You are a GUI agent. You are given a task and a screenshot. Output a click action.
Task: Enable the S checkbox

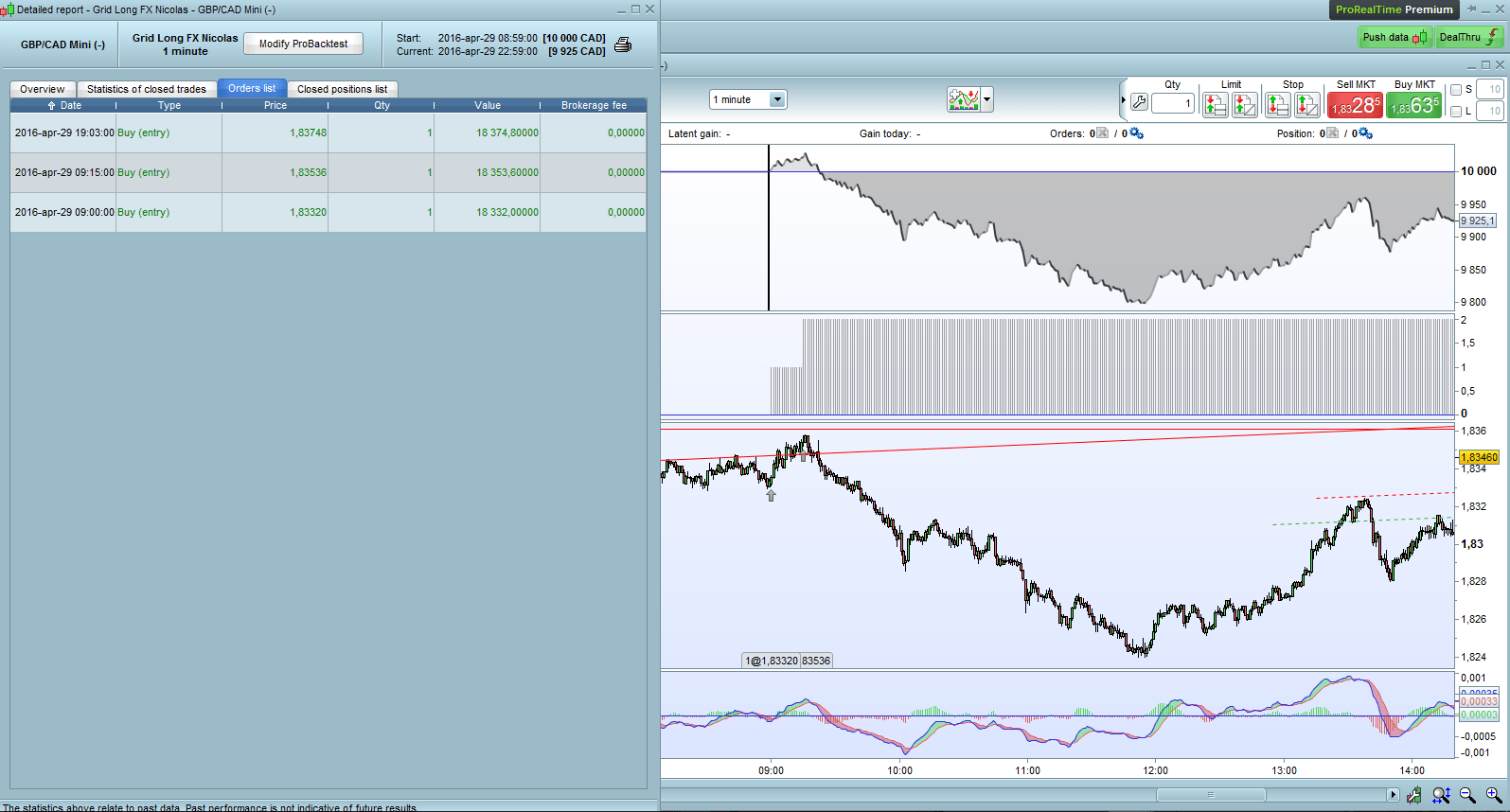click(1456, 90)
